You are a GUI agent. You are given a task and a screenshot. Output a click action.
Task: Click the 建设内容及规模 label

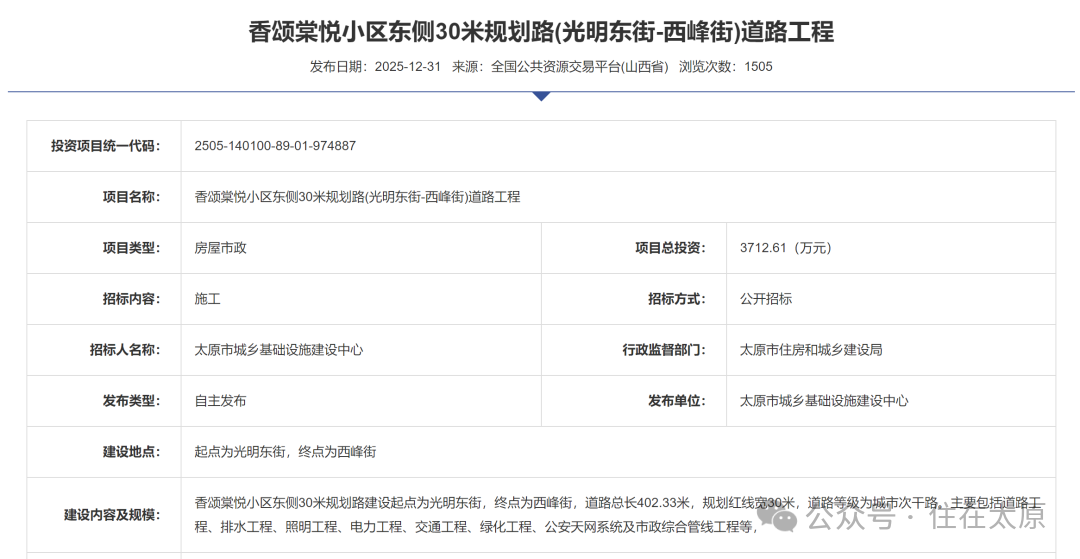tap(112, 515)
